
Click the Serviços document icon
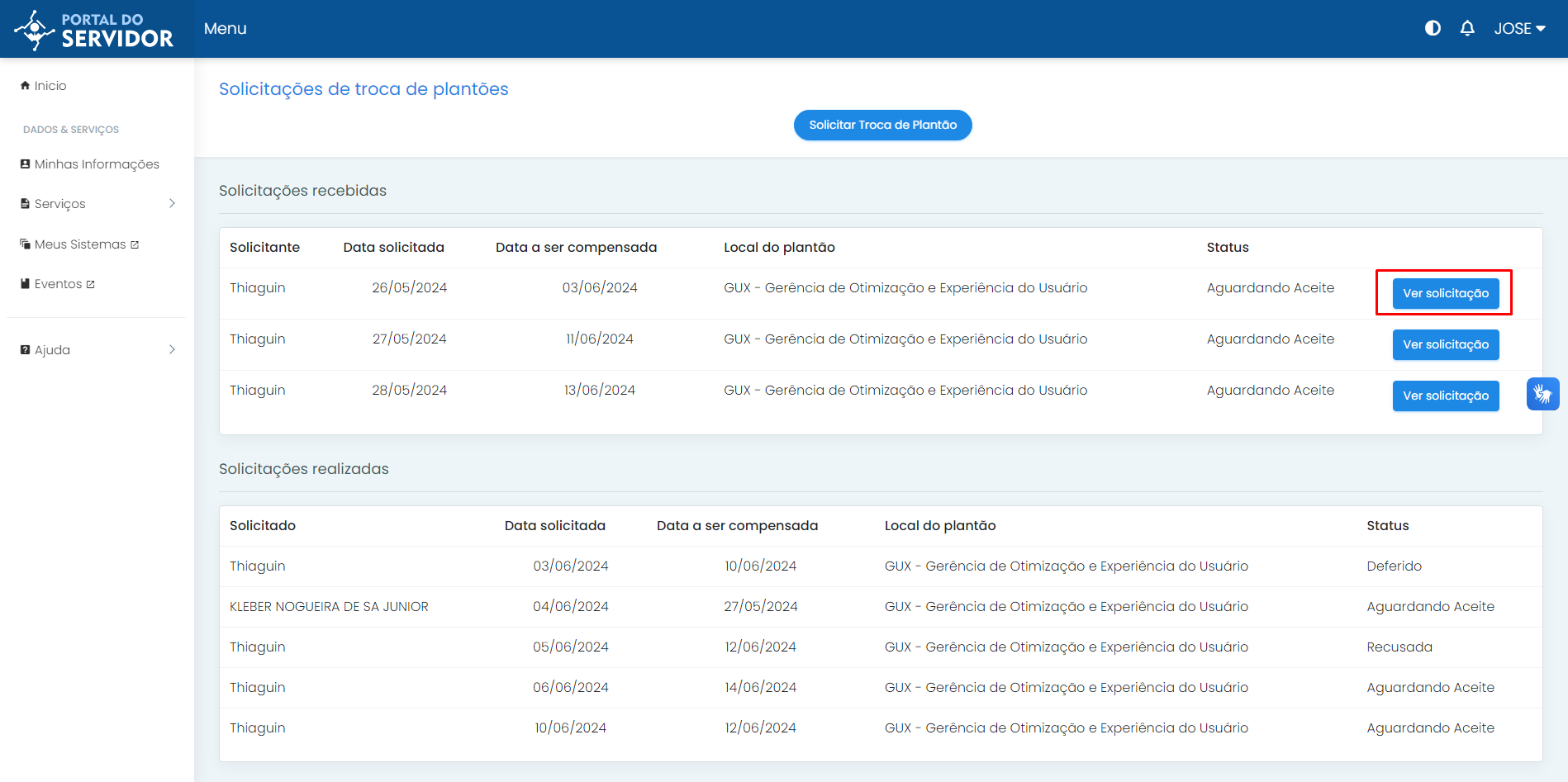25,203
